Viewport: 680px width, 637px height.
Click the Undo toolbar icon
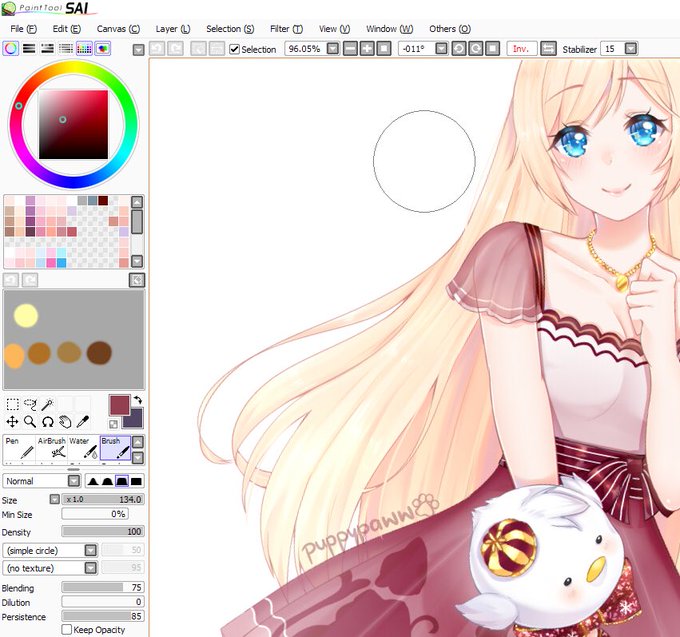pos(157,49)
